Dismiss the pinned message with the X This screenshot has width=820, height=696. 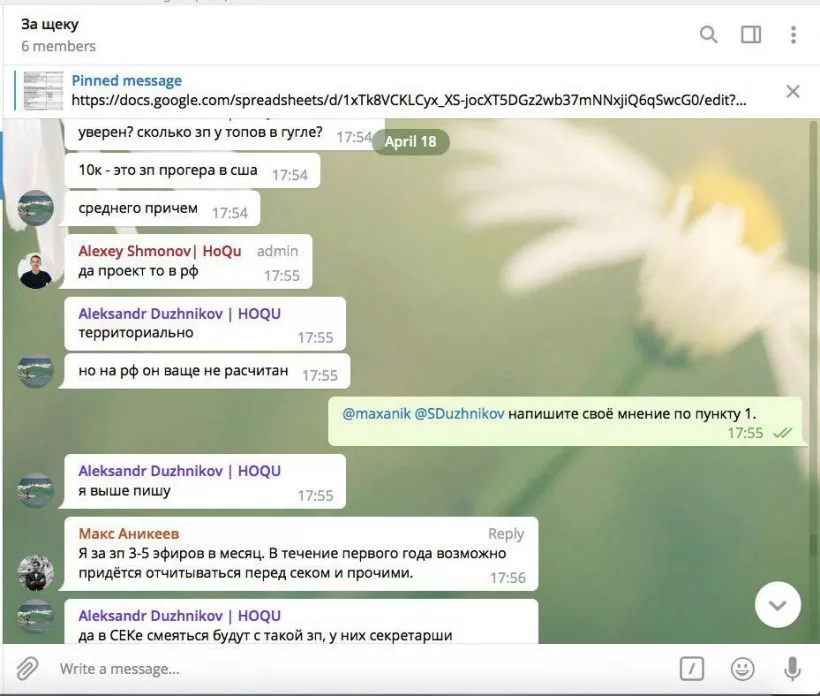point(793,90)
